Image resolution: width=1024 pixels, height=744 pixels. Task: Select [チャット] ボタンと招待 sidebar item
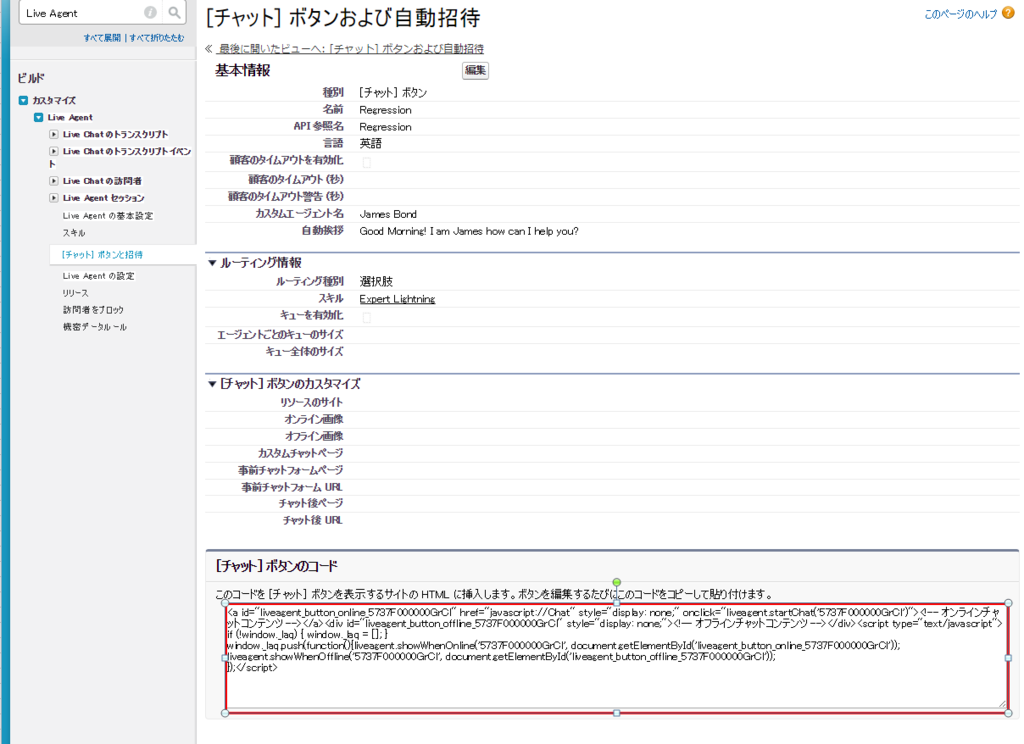(x=102, y=255)
